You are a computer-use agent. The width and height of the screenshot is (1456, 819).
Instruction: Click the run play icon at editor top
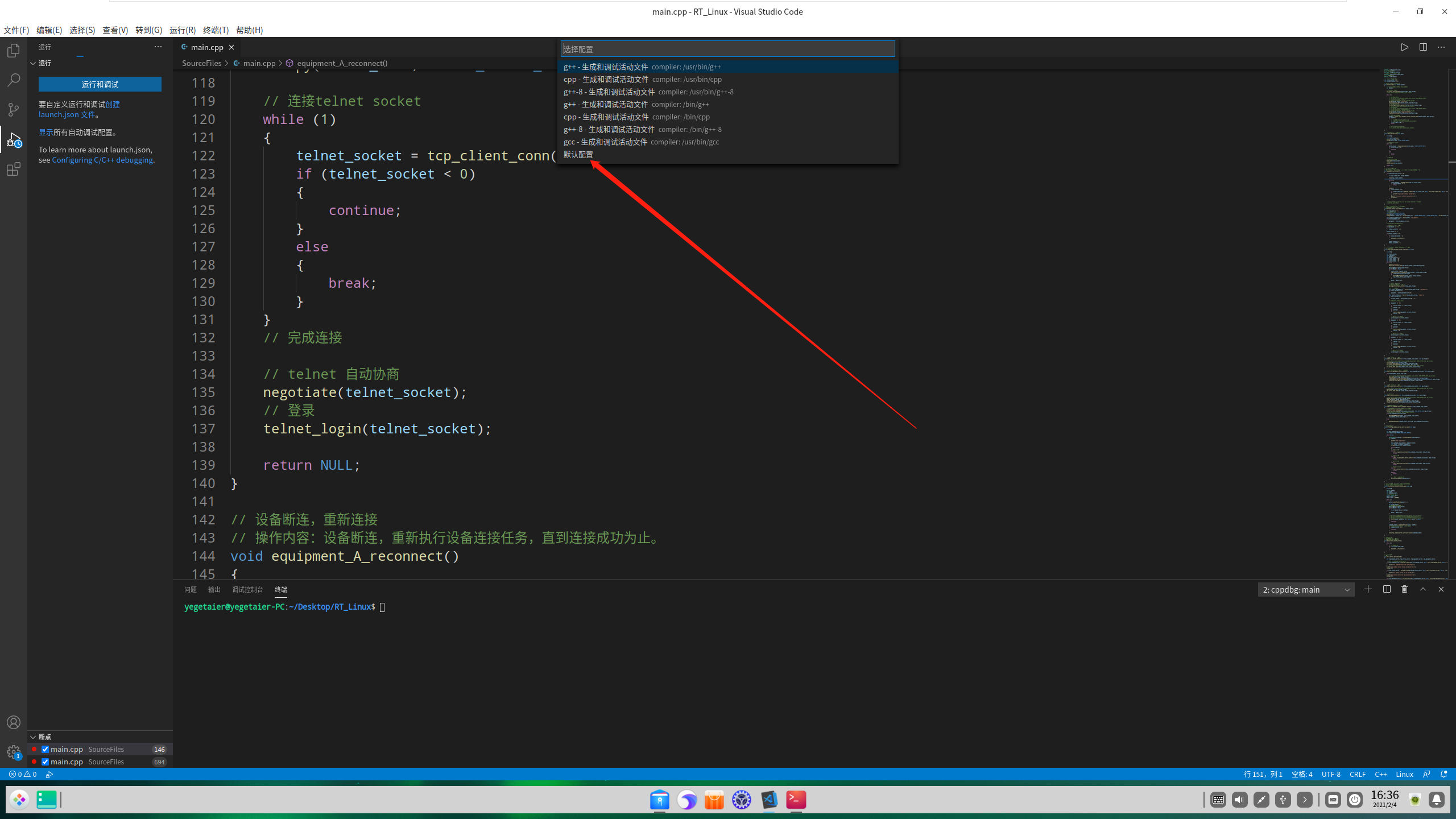tap(1404, 47)
